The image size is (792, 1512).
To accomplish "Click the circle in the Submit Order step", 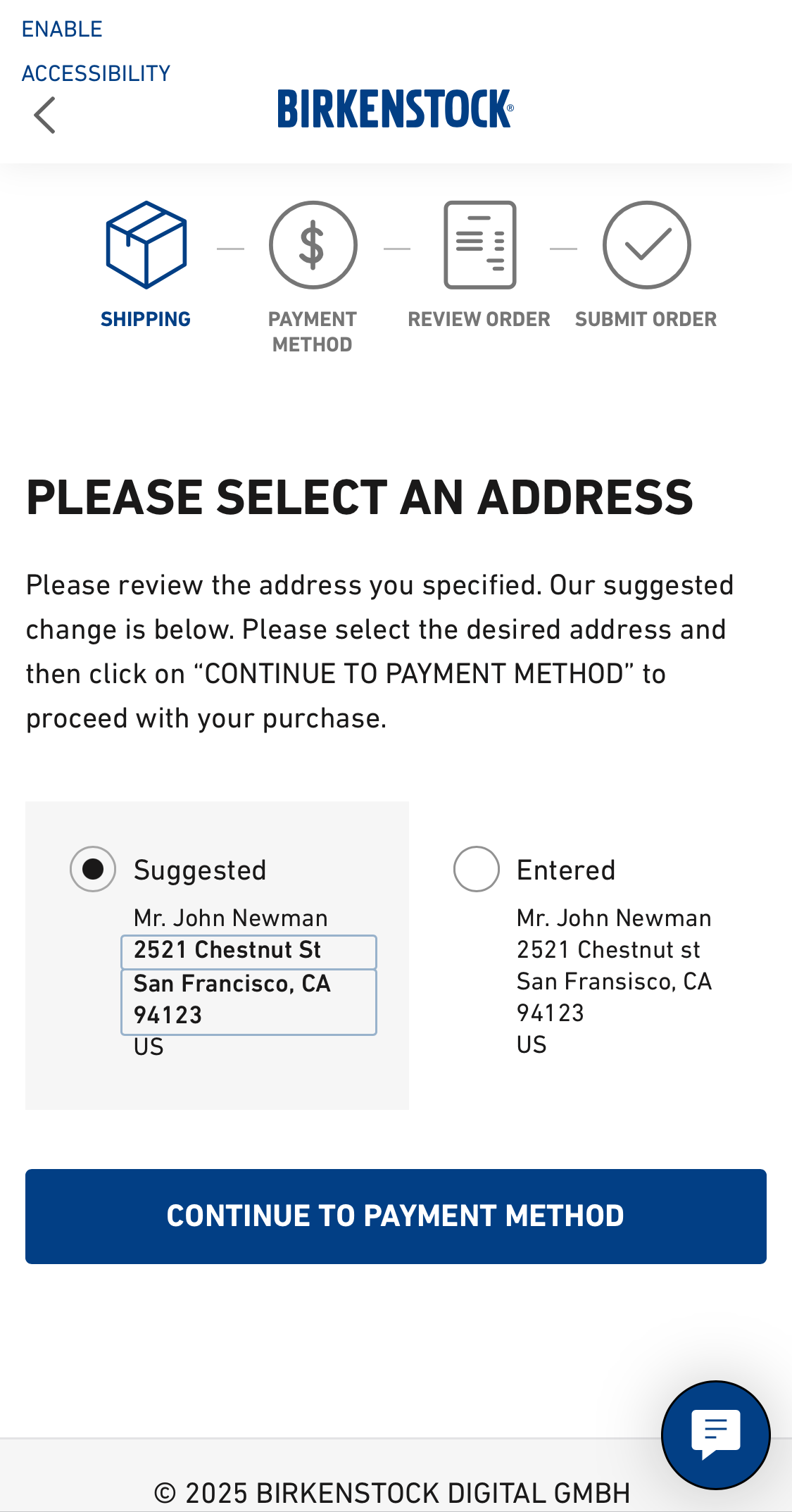I will pos(645,244).
